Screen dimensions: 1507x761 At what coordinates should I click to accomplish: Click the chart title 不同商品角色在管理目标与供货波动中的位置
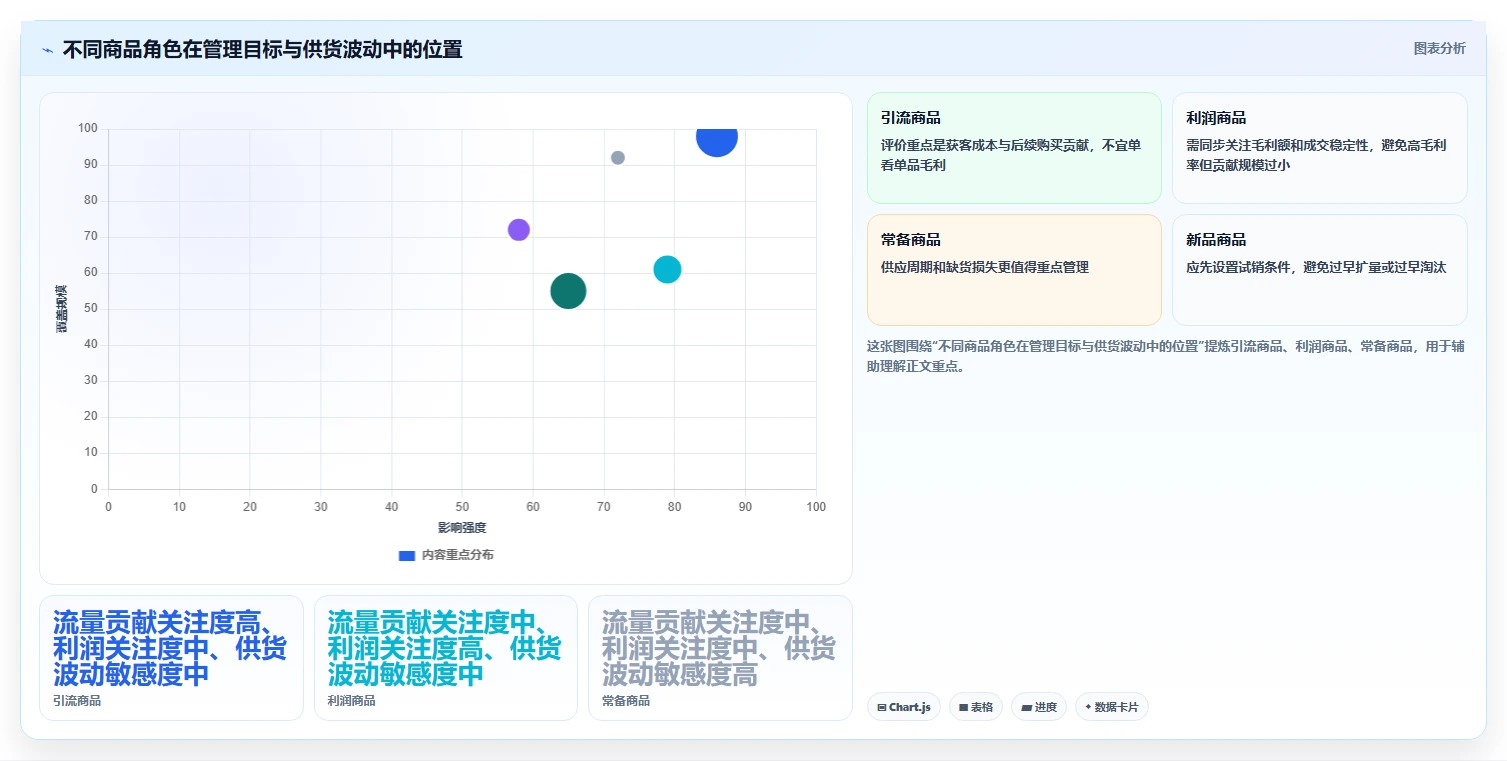pos(262,50)
